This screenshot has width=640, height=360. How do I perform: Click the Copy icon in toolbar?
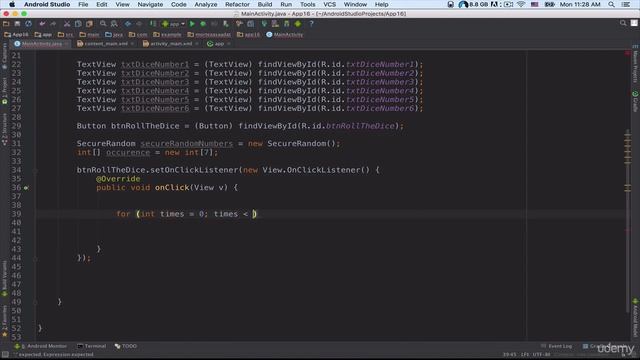point(78,24)
